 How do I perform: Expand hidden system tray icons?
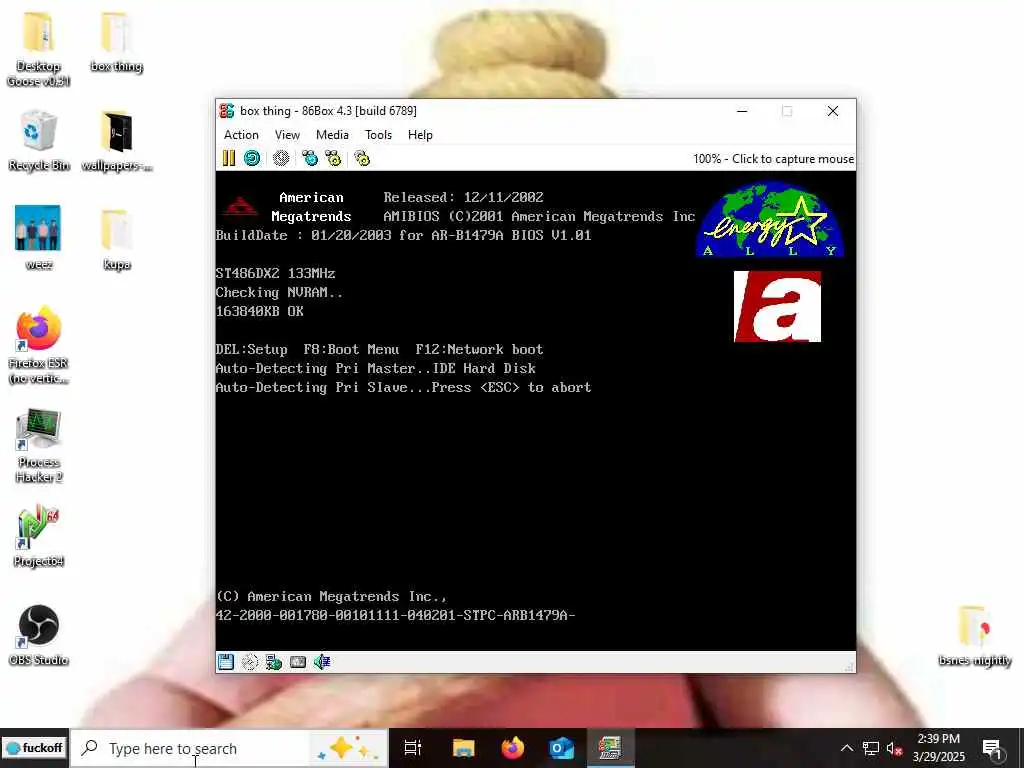coord(846,748)
